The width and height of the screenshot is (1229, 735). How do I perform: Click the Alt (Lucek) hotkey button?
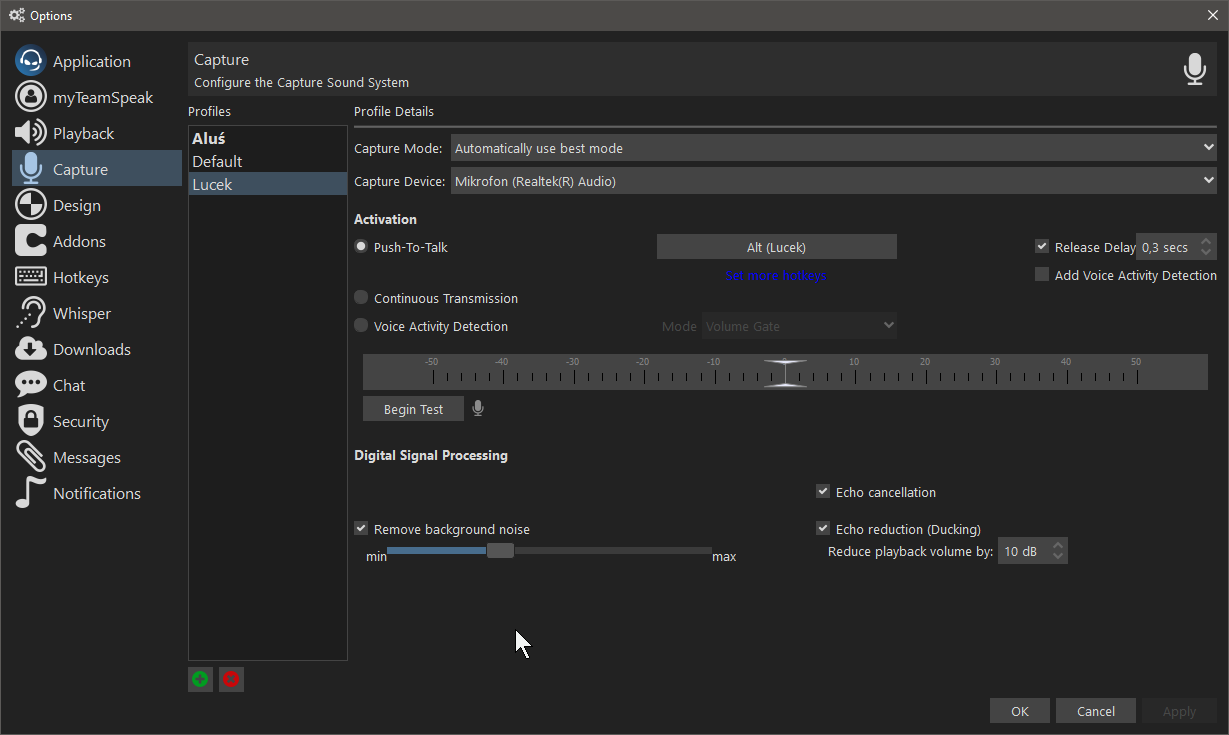(776, 247)
